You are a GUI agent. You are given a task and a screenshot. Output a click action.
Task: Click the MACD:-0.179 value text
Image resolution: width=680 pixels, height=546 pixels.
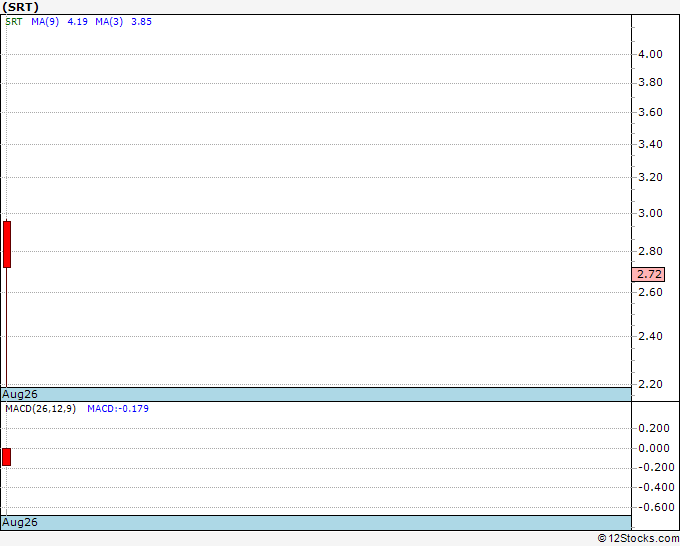118,409
